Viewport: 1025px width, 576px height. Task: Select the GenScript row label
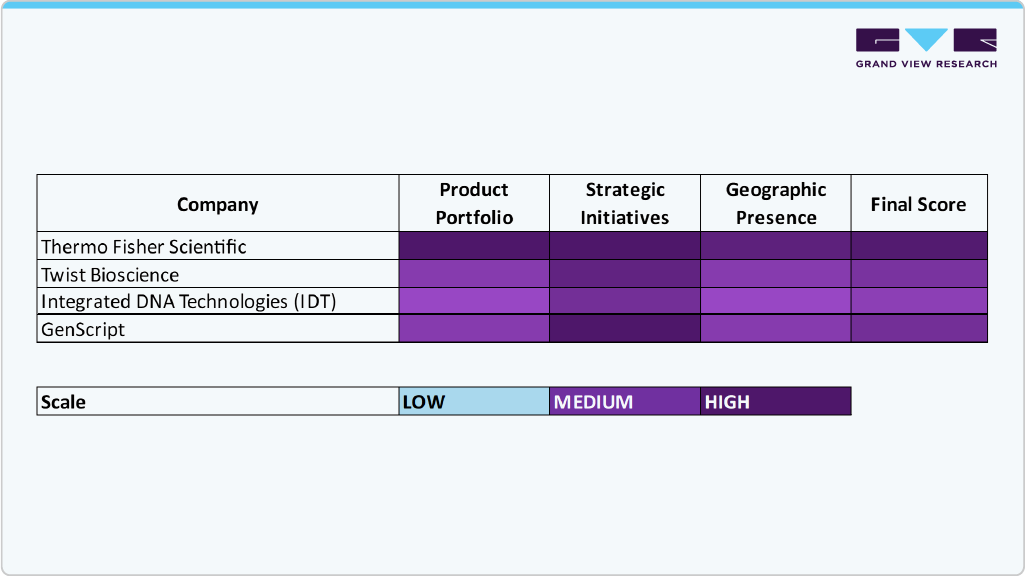pos(84,329)
